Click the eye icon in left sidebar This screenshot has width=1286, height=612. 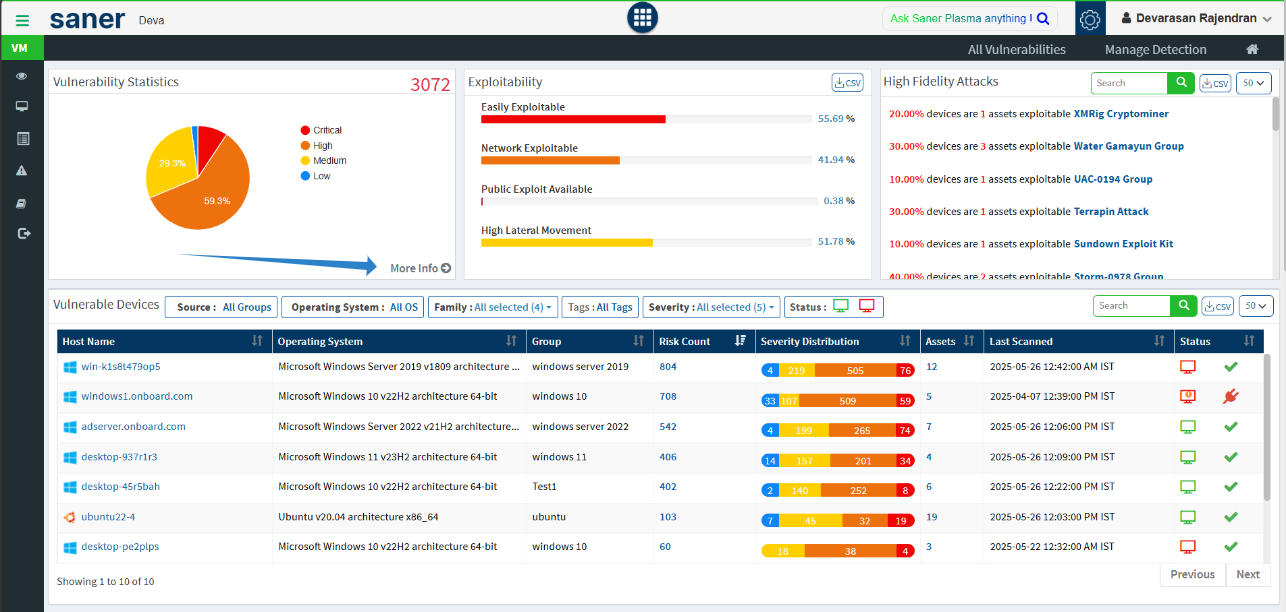pyautogui.click(x=22, y=76)
